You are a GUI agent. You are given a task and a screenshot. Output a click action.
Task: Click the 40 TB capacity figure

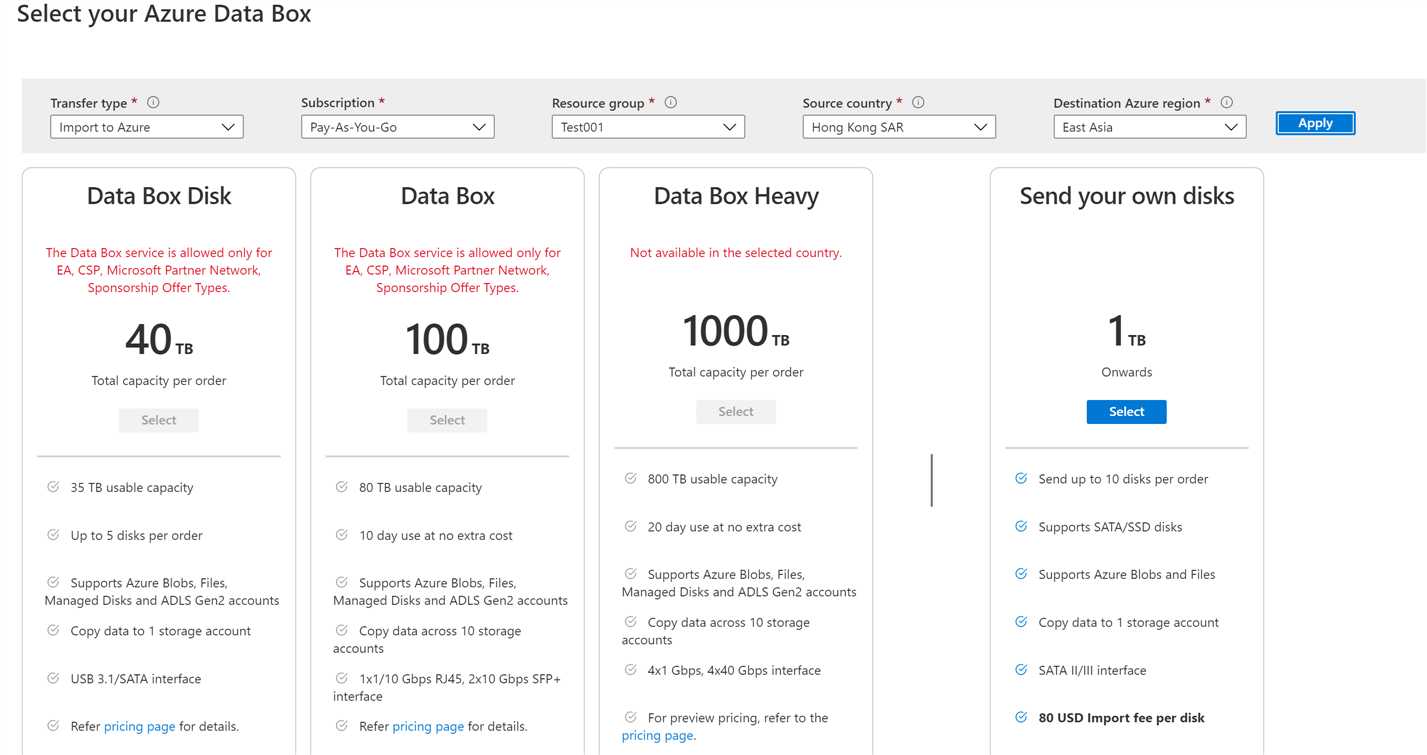[159, 340]
